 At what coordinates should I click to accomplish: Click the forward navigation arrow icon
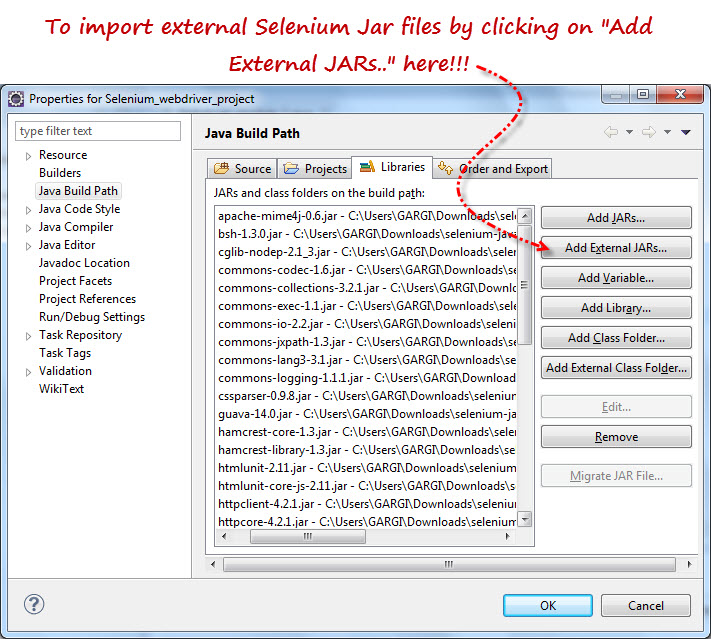pos(649,132)
